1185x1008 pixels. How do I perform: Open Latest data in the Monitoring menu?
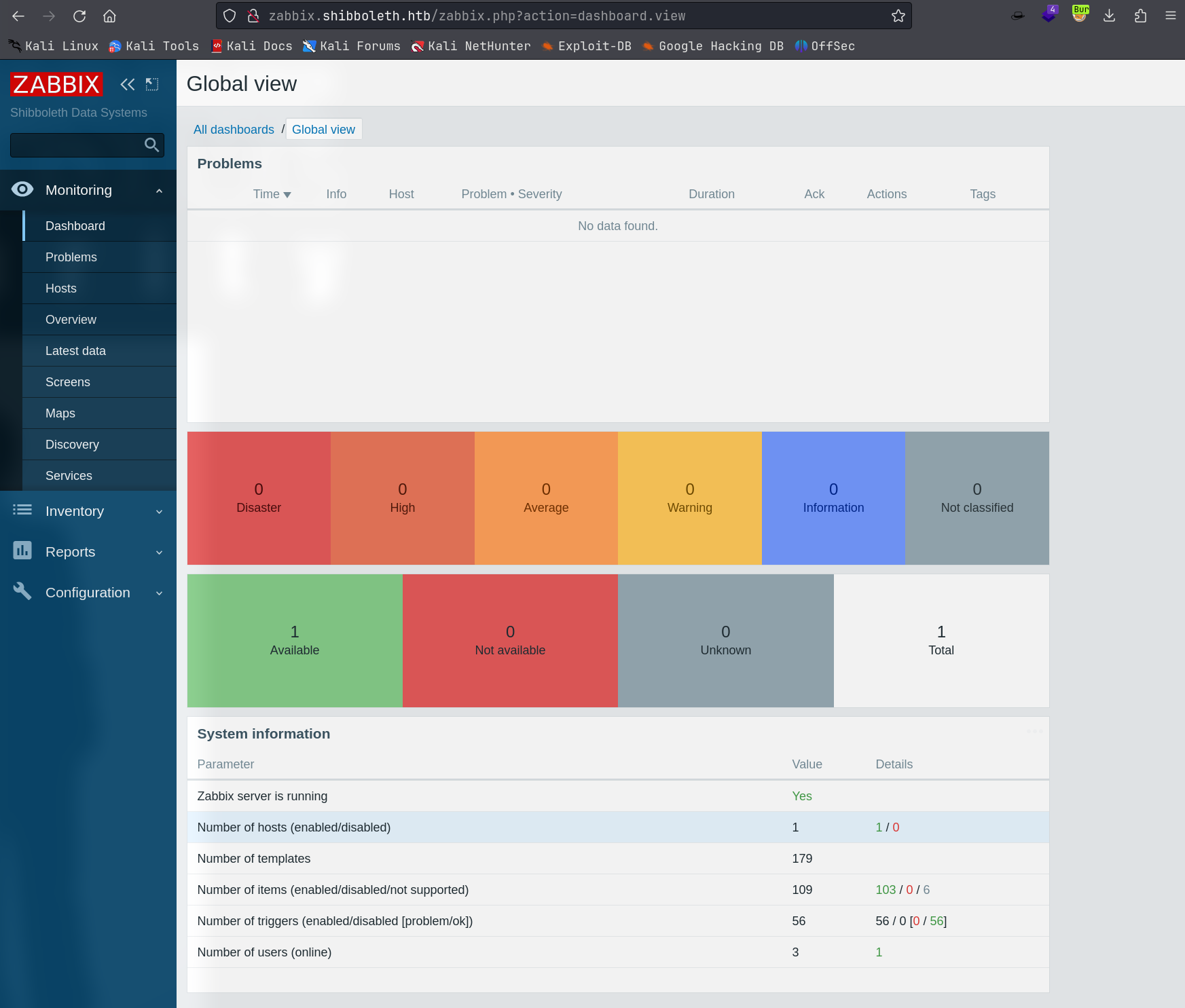[x=99, y=351]
